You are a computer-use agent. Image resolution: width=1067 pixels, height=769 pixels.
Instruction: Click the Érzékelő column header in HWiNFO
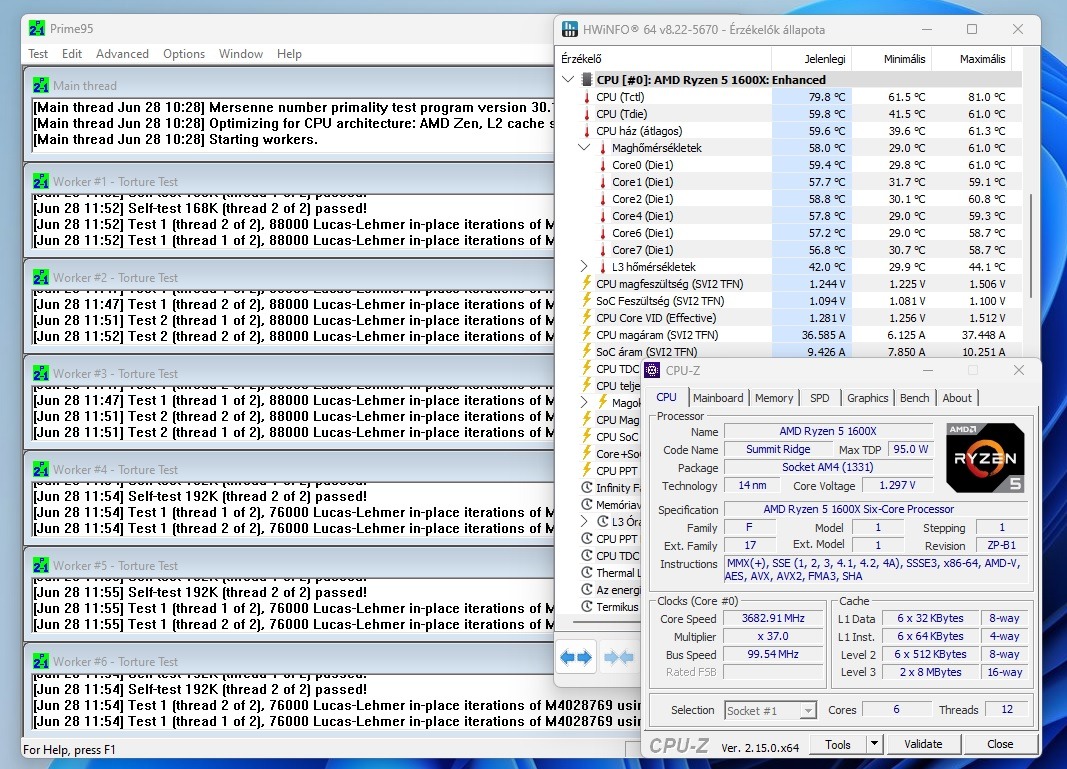click(x=663, y=59)
